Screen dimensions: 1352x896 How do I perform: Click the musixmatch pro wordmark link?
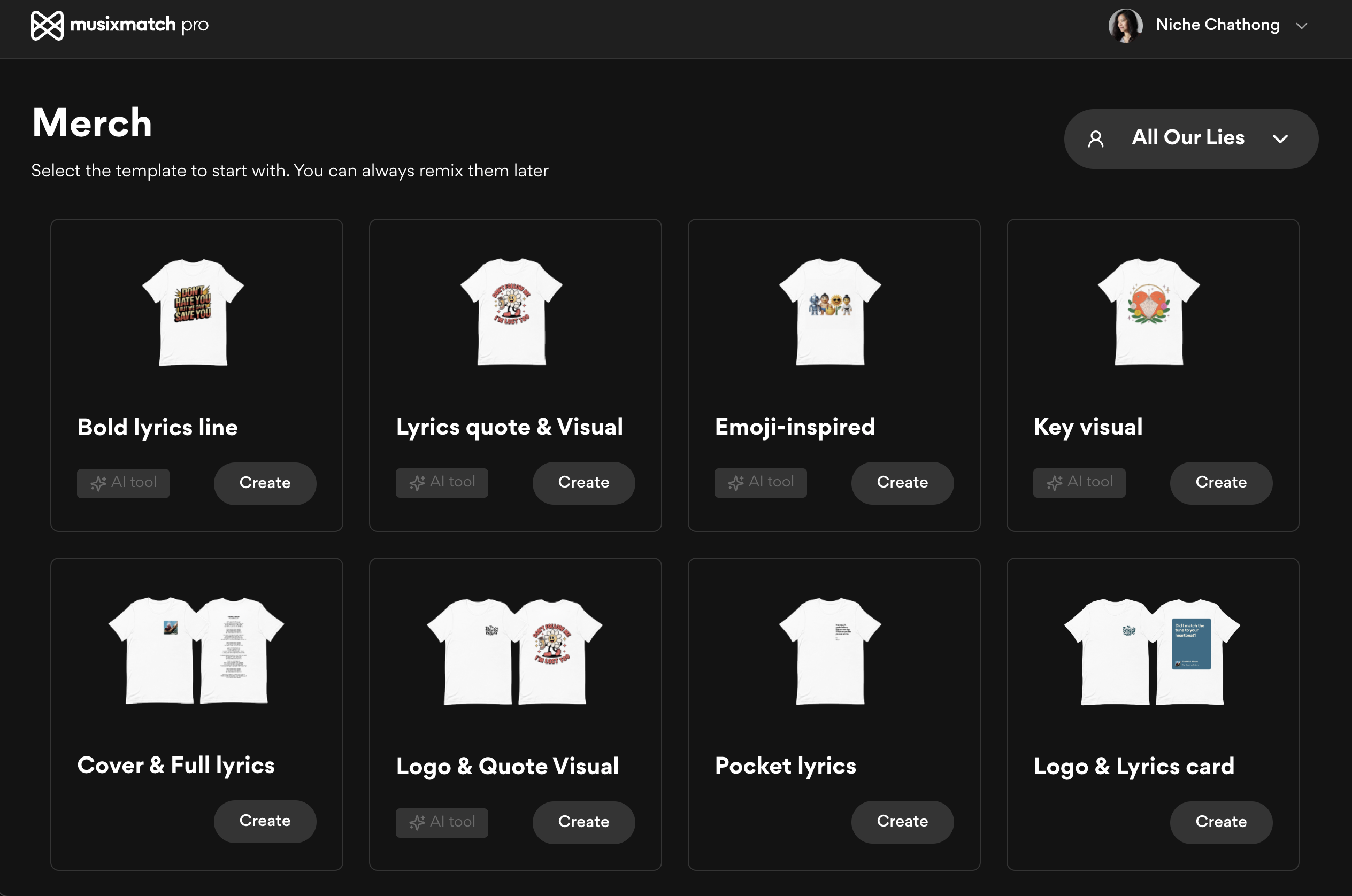[139, 25]
